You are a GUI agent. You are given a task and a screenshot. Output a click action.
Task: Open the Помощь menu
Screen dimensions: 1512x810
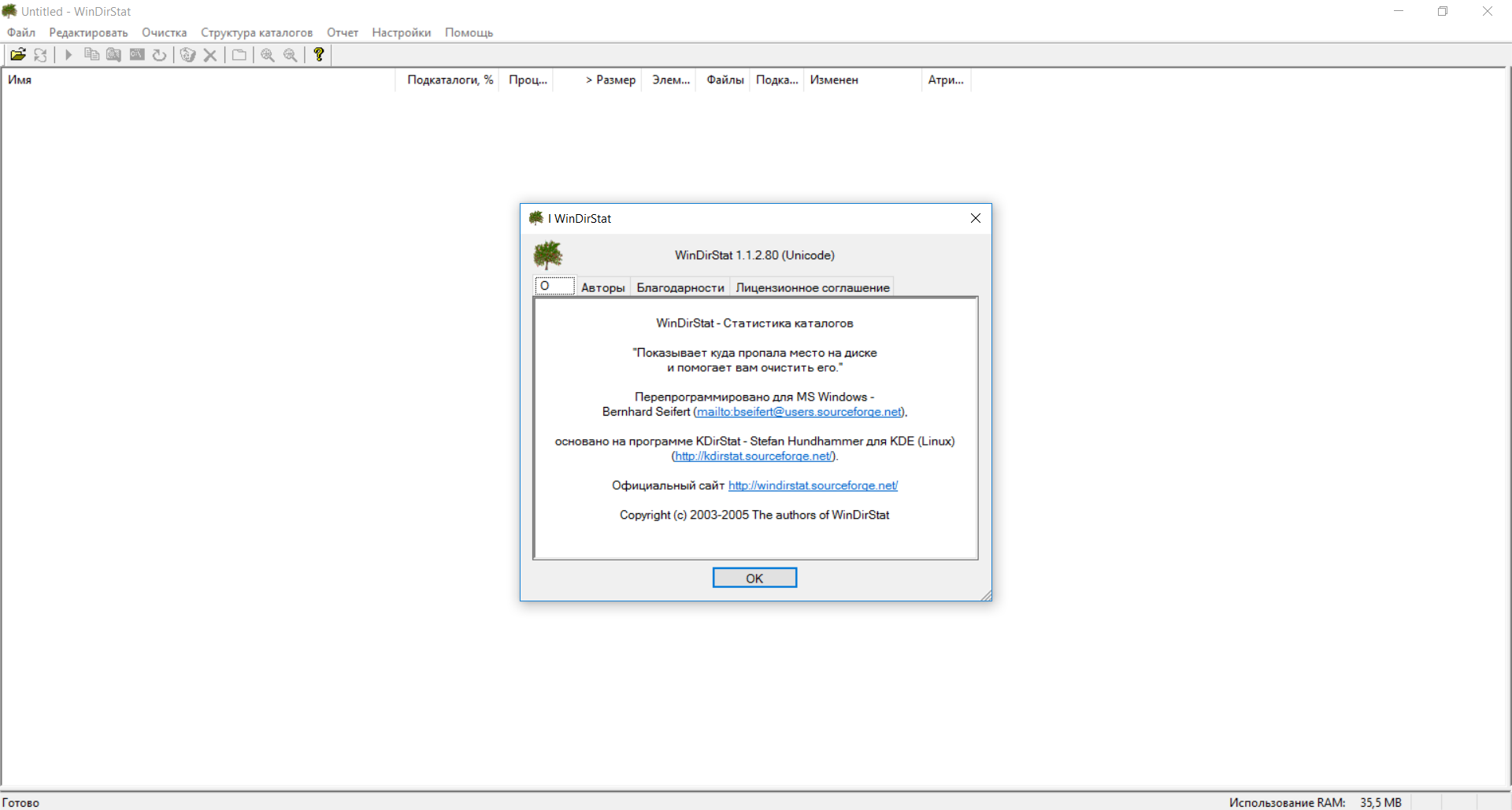click(x=469, y=32)
